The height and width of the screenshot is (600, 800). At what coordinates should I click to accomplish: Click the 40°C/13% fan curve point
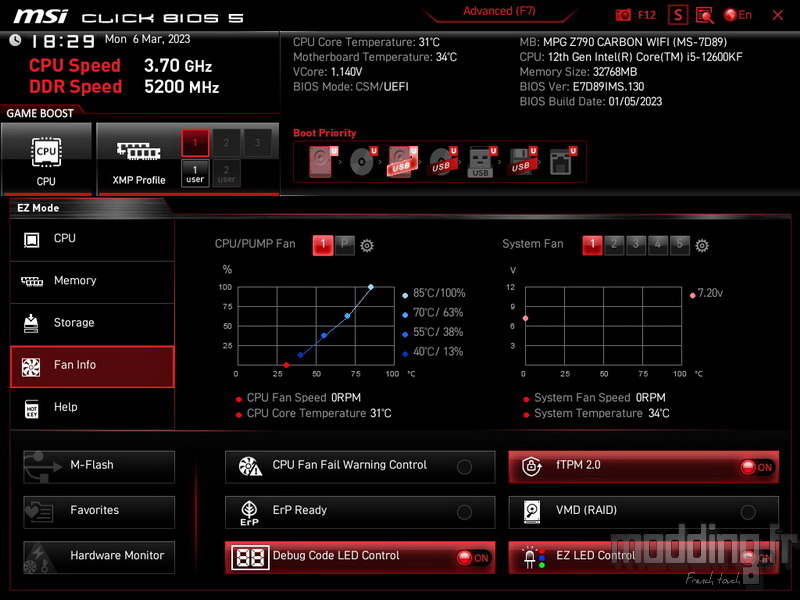pos(301,355)
